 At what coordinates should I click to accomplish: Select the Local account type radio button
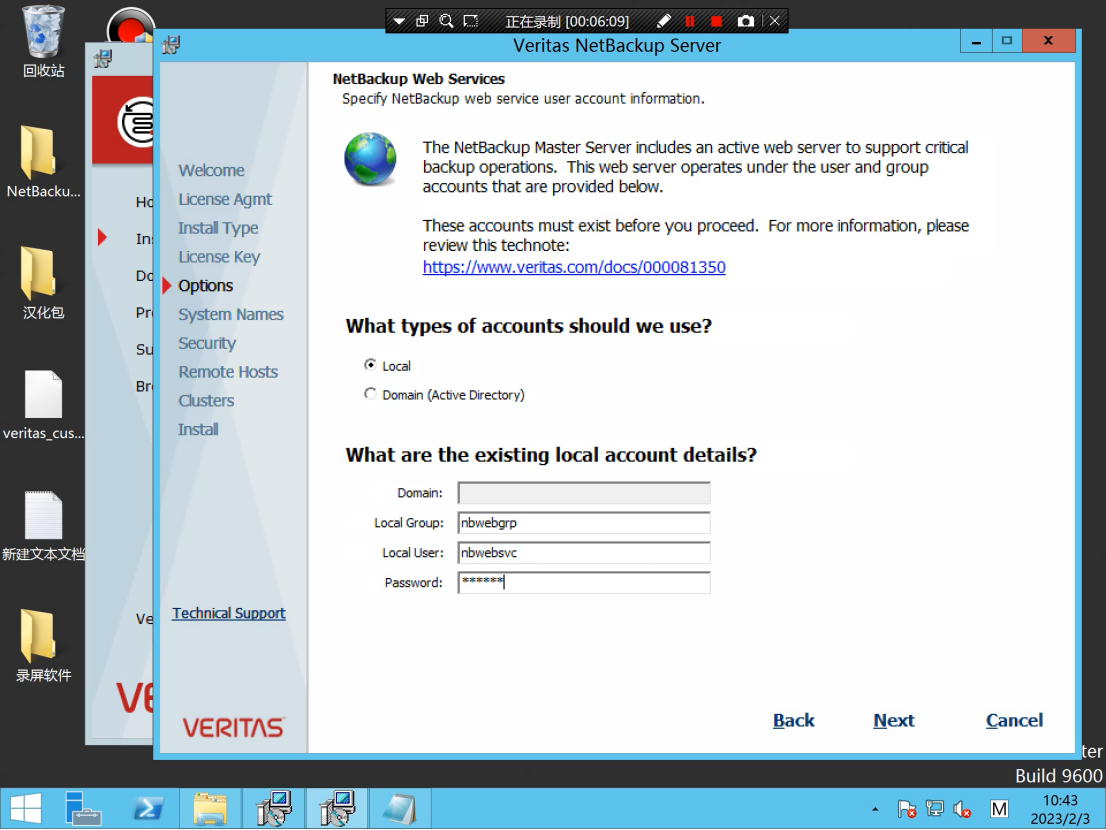[x=370, y=365]
